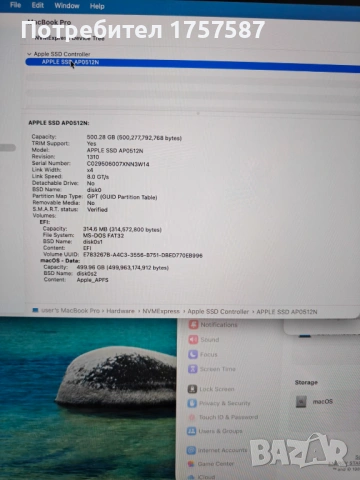Select the Apple SSD Controller row
Screen dimensions: 360x480
tap(62, 54)
